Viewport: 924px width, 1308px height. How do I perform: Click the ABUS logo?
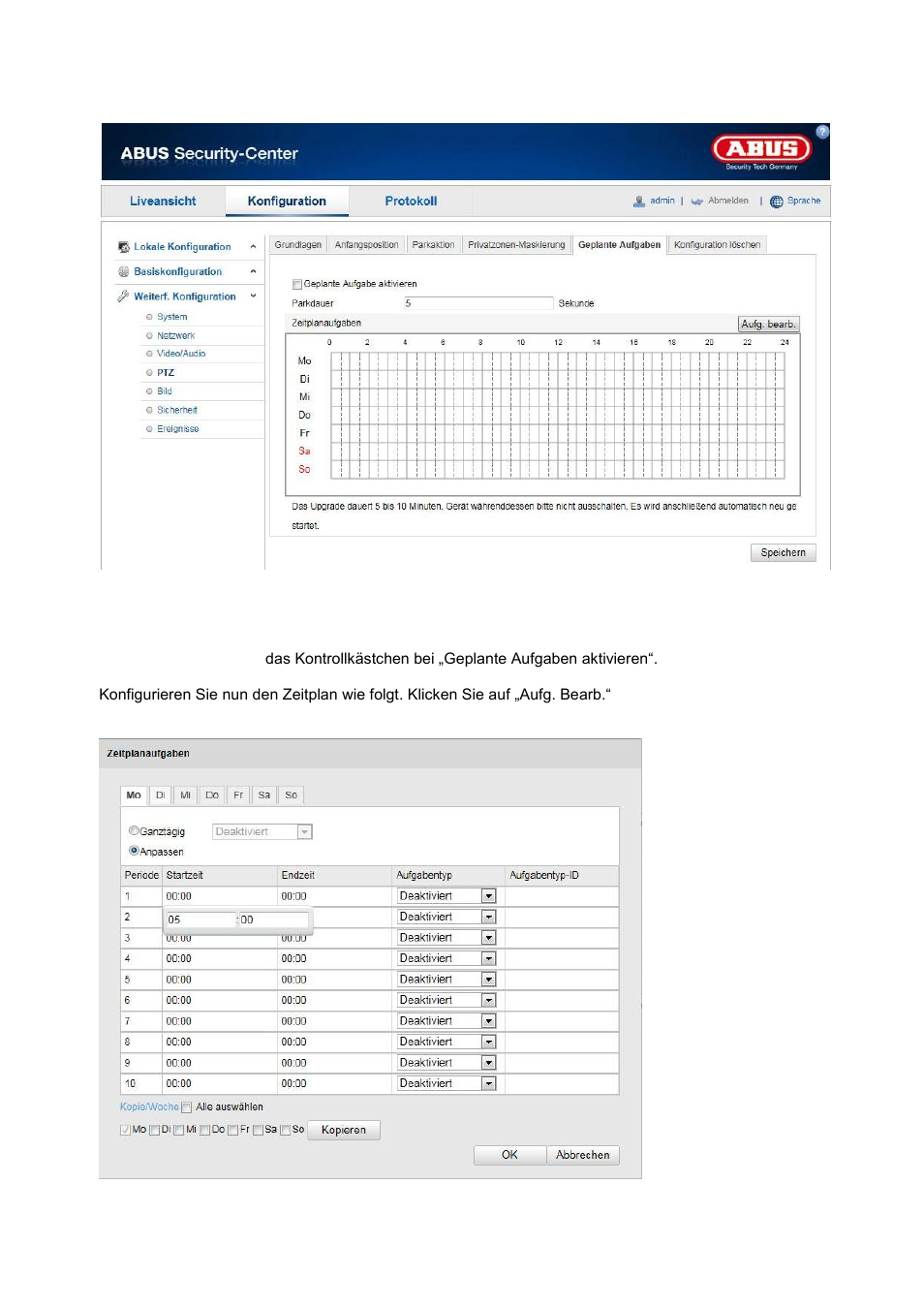point(762,149)
